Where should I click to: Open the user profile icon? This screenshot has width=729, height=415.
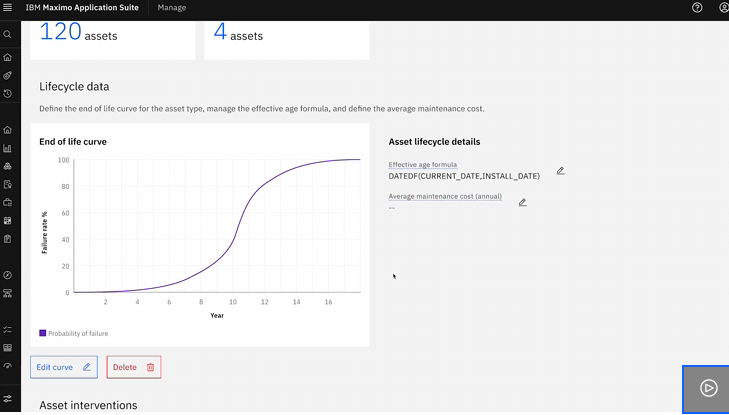coord(724,7)
